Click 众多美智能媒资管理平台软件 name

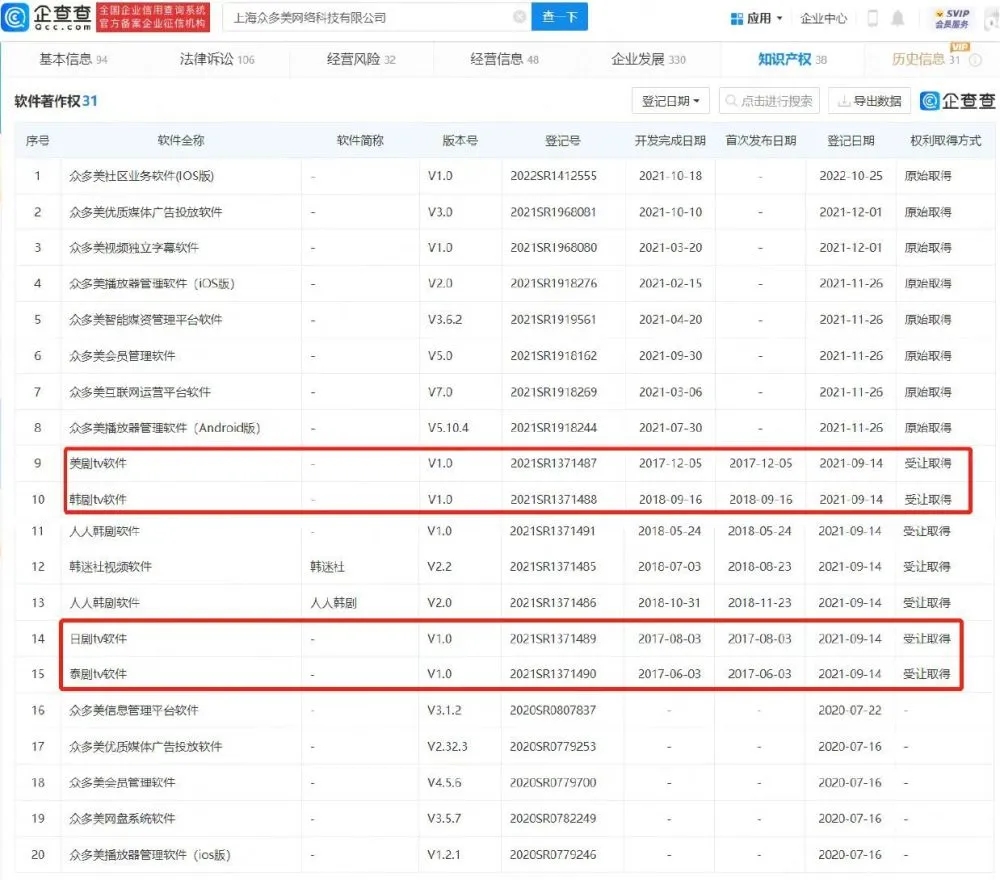(145, 319)
